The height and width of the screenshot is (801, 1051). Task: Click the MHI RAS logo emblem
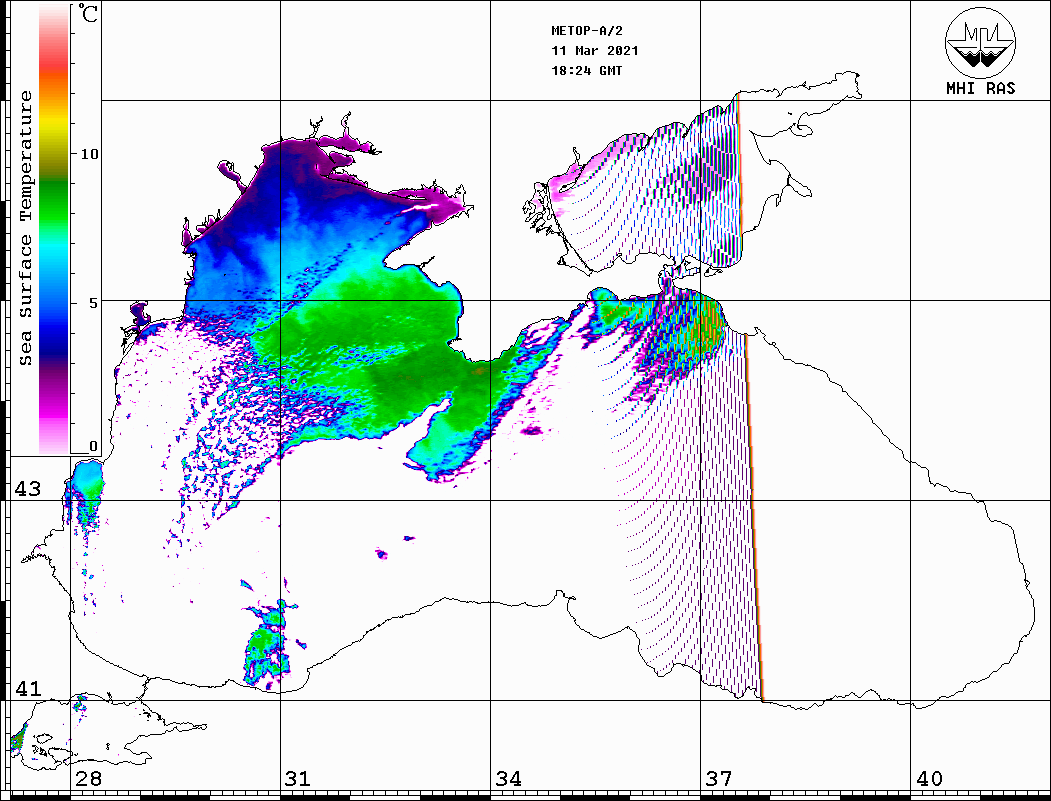[980, 42]
